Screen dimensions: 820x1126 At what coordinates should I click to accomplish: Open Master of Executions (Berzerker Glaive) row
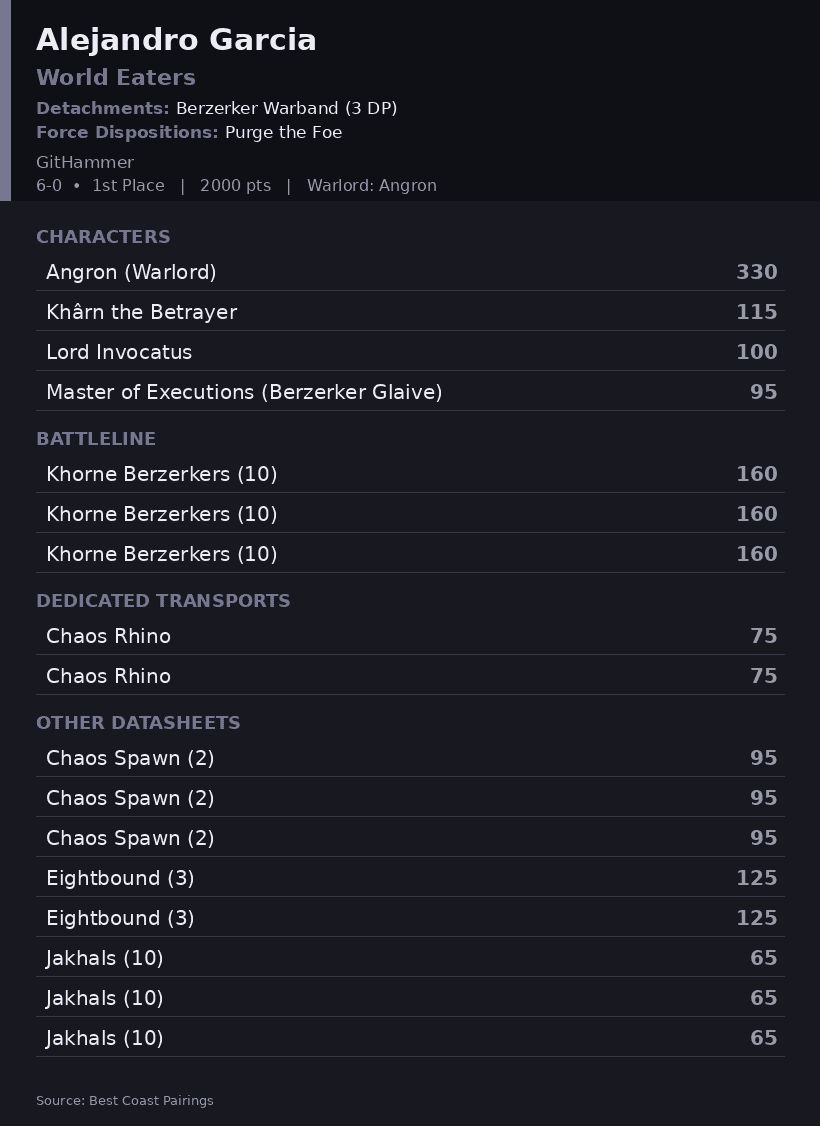[x=410, y=392]
